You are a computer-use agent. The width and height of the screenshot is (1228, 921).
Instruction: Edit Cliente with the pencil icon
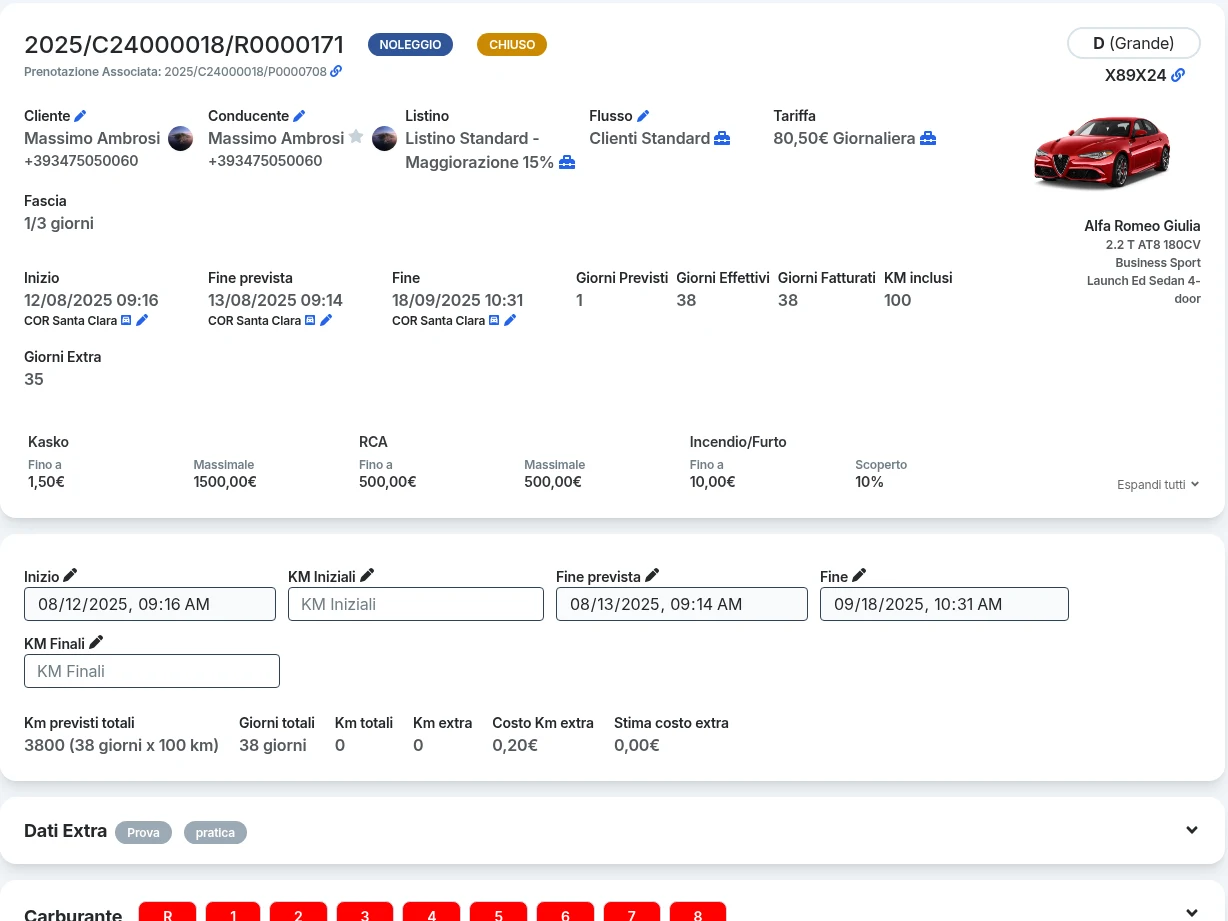(80, 116)
